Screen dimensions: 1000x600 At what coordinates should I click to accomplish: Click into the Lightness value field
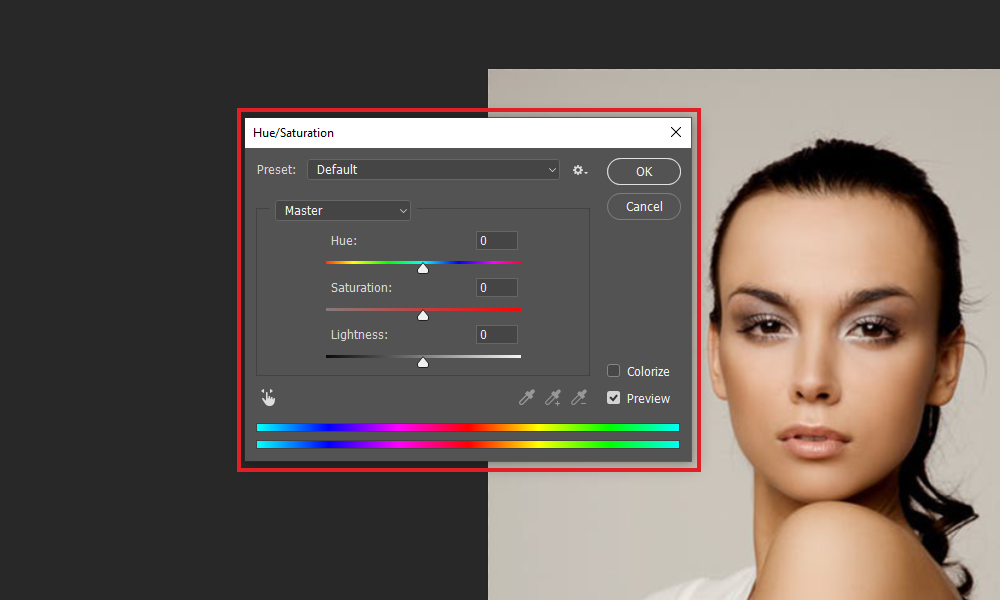coord(497,334)
